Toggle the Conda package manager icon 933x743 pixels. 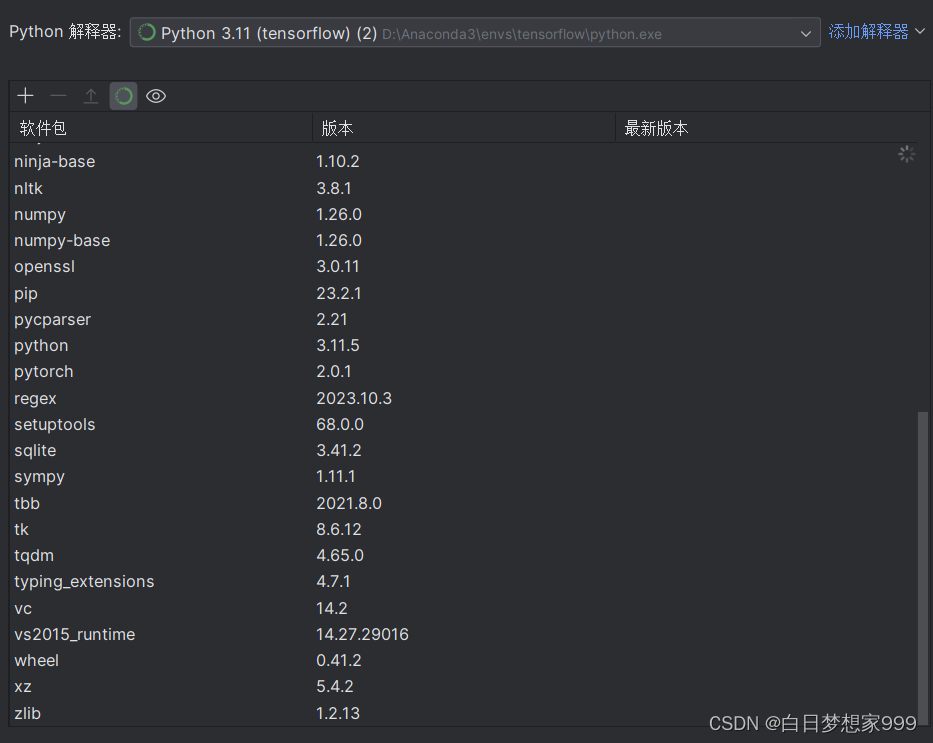click(x=123, y=96)
